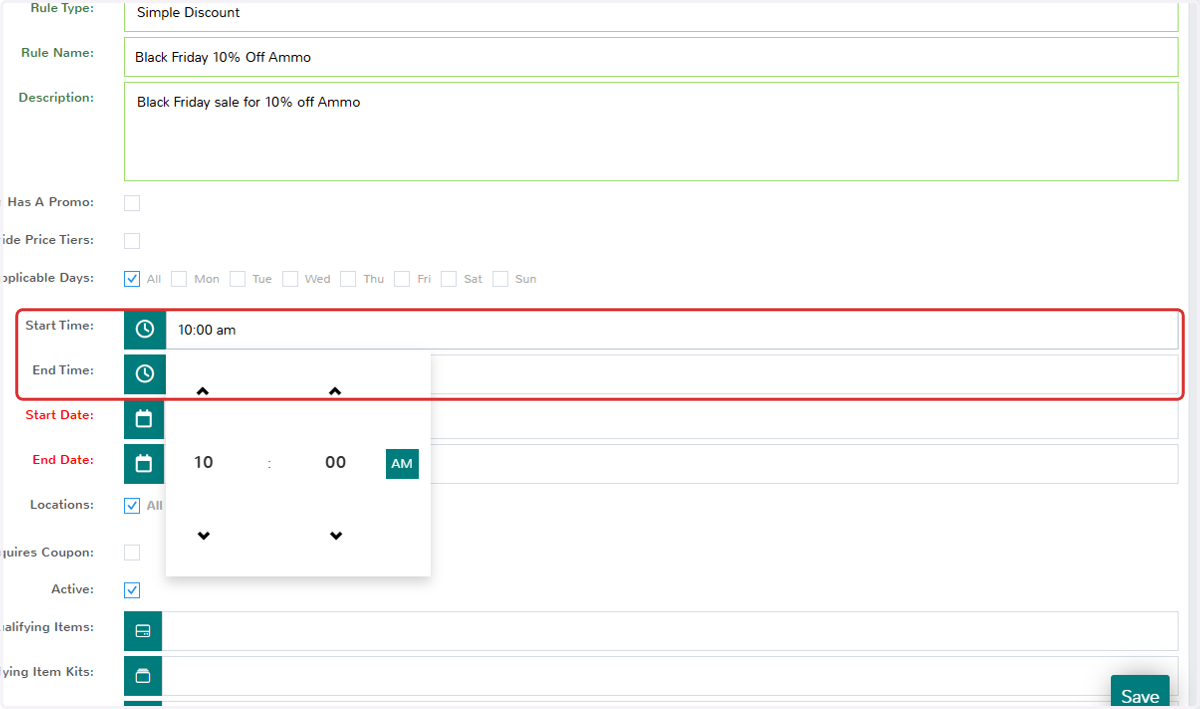Viewport: 1200px width, 709px height.
Task: Uncheck the Active checkbox
Action: pos(132,590)
